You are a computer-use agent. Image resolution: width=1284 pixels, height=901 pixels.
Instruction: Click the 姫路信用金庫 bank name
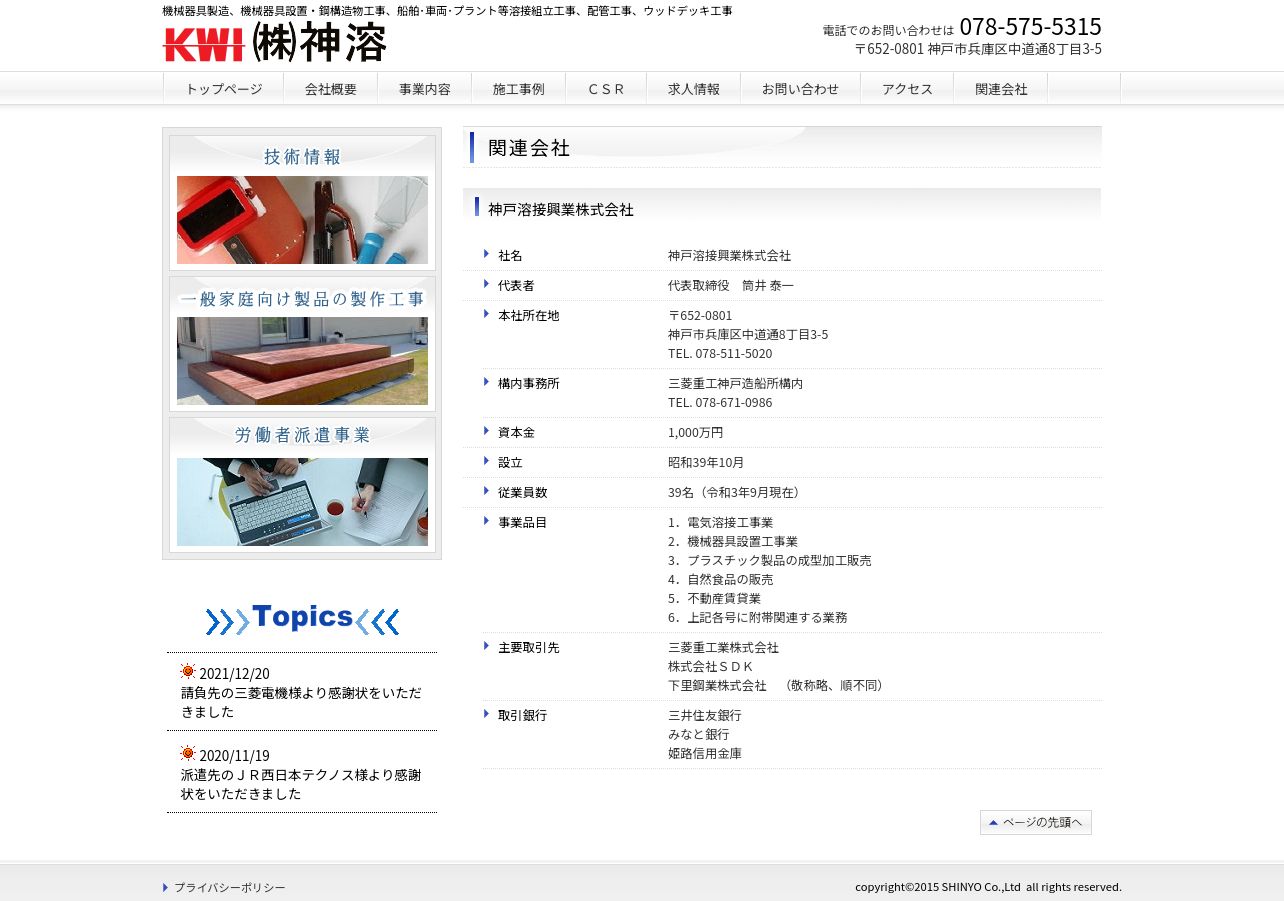tap(705, 753)
